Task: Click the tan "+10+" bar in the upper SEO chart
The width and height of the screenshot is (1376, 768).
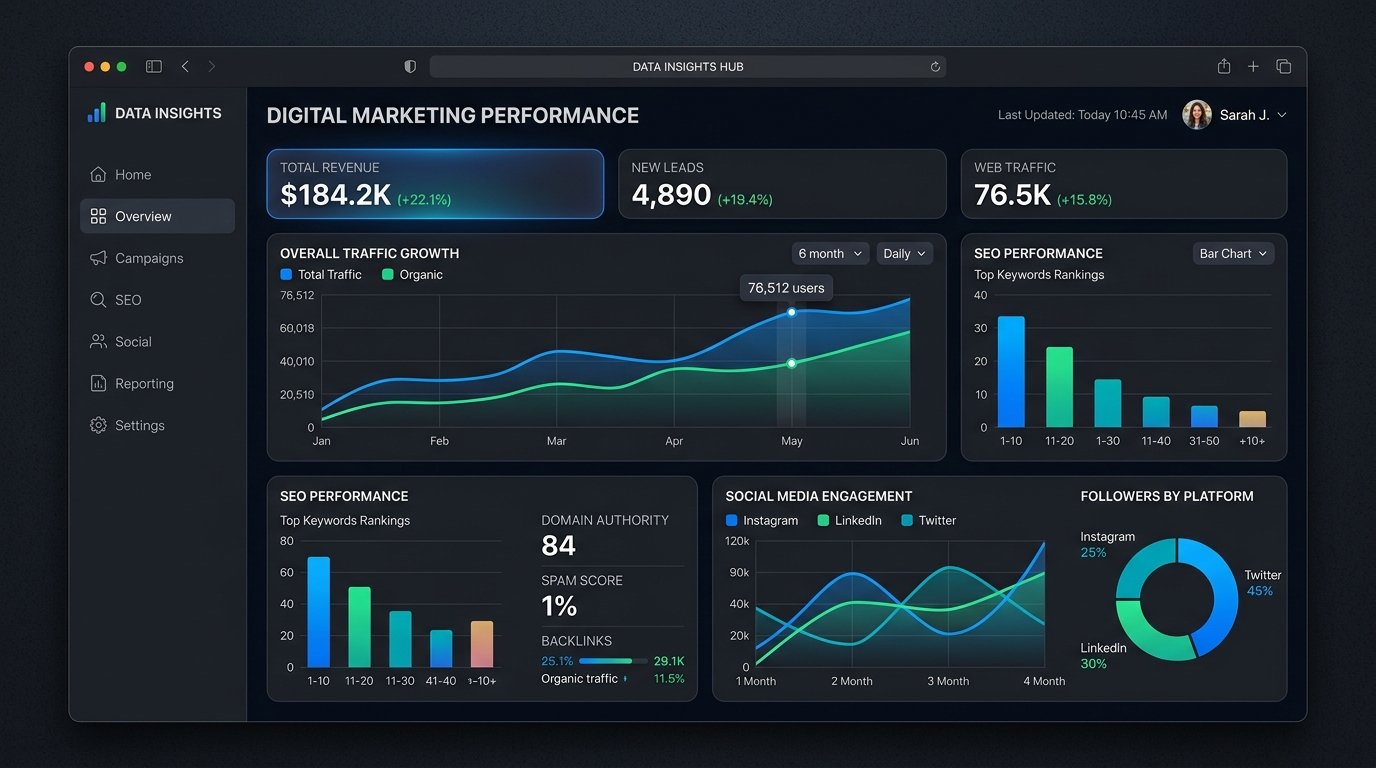Action: [1252, 420]
